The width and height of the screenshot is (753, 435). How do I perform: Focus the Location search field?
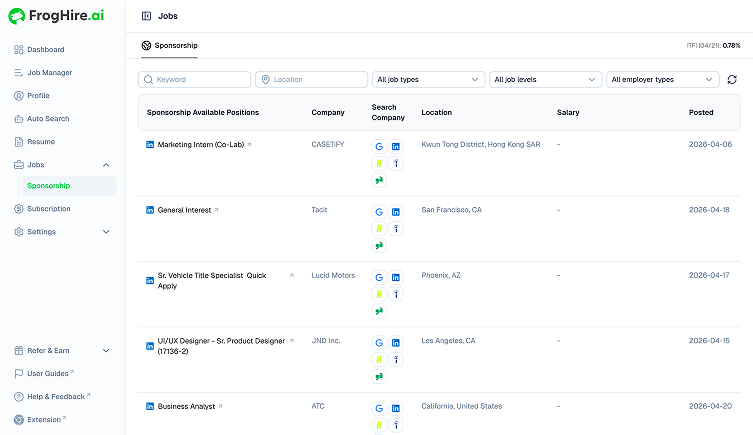311,80
